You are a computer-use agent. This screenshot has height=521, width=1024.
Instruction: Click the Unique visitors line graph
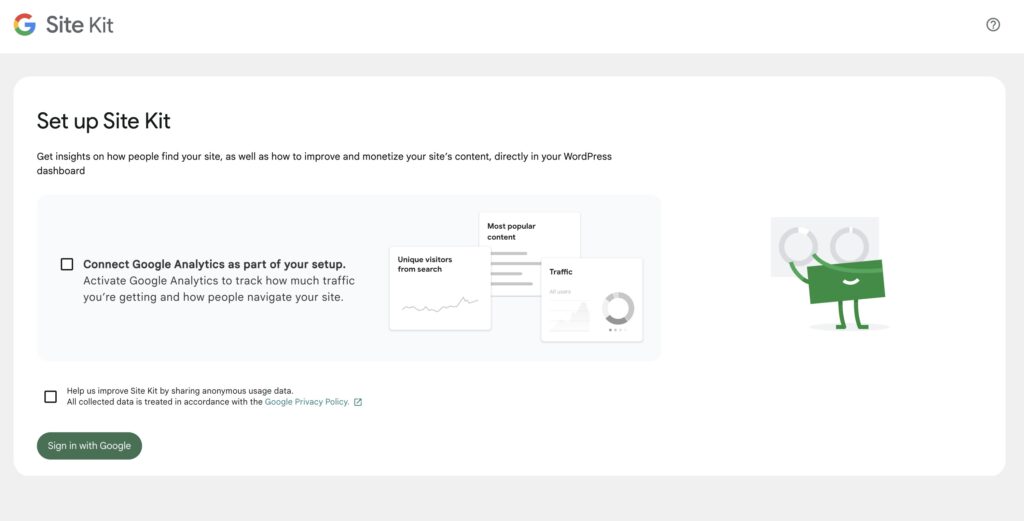point(440,304)
